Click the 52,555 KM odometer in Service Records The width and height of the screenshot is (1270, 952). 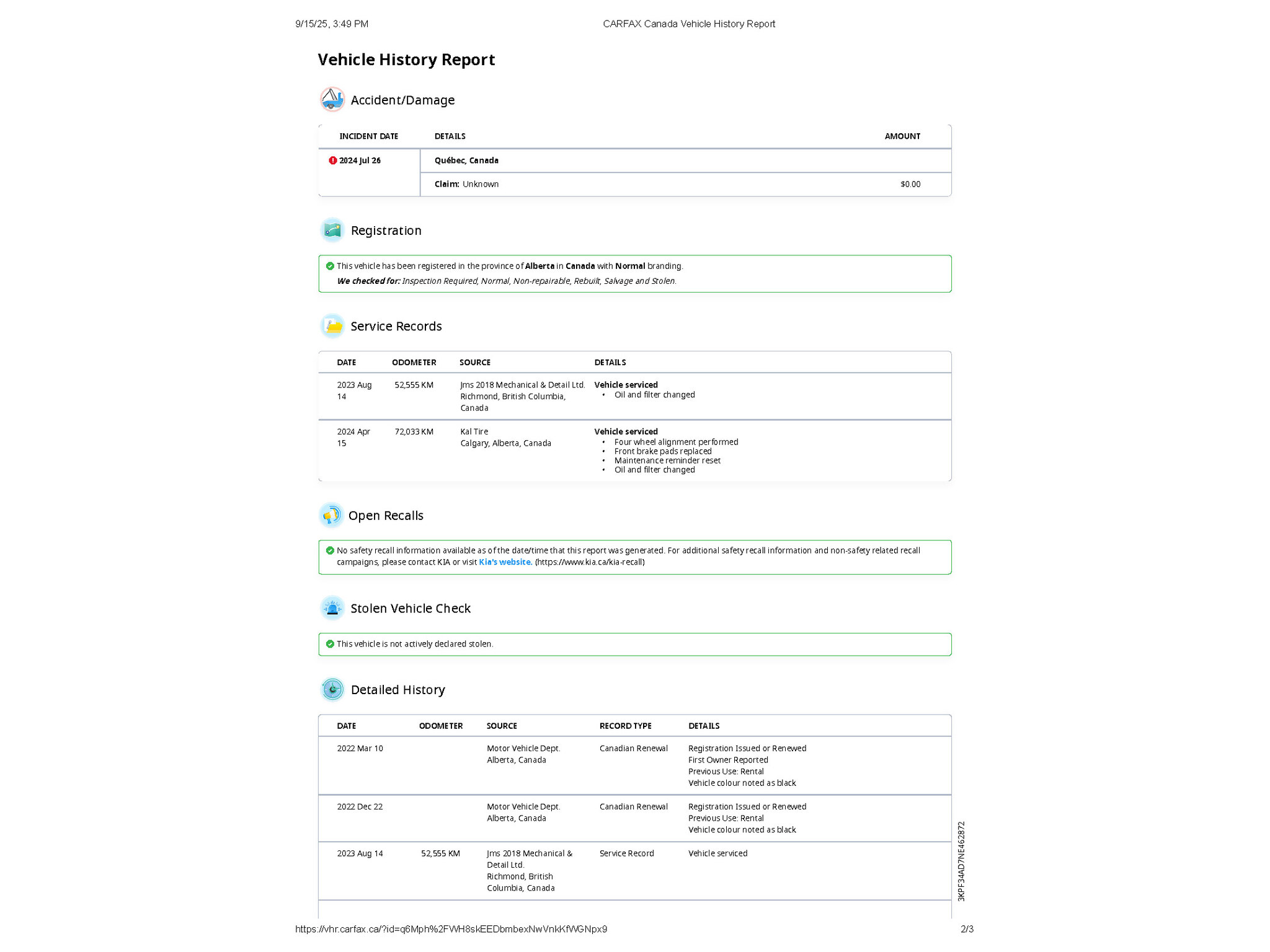414,385
